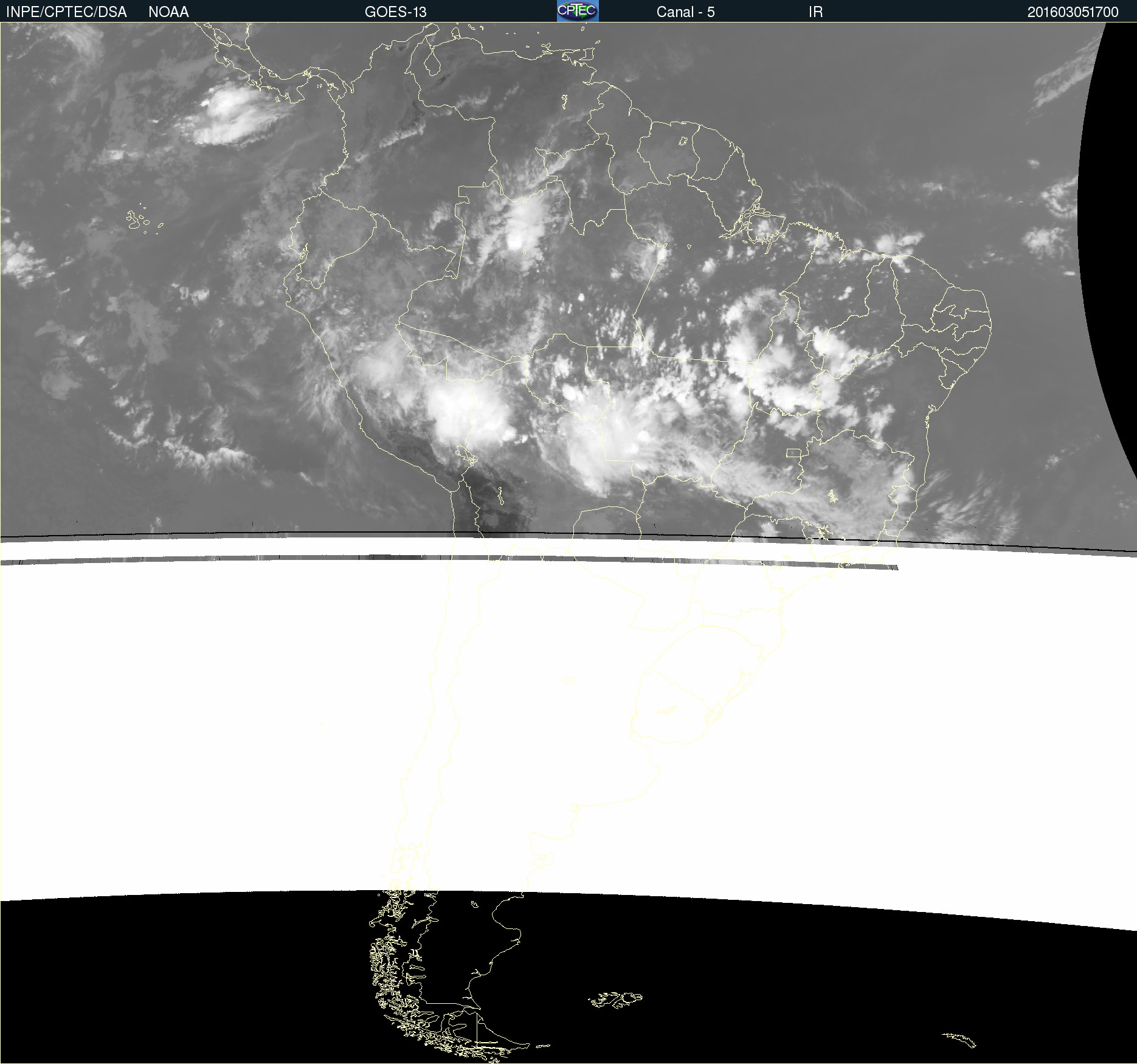Click the NOAA label in the header

tap(168, 12)
